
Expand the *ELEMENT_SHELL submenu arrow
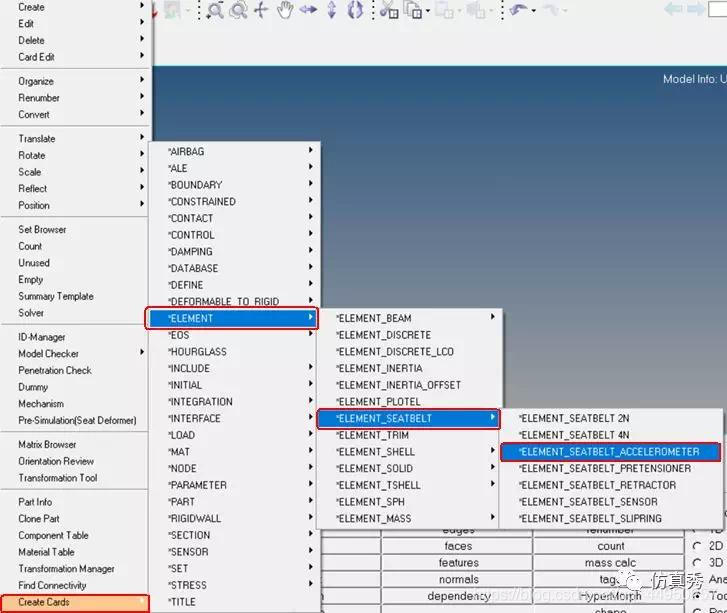[x=492, y=450]
